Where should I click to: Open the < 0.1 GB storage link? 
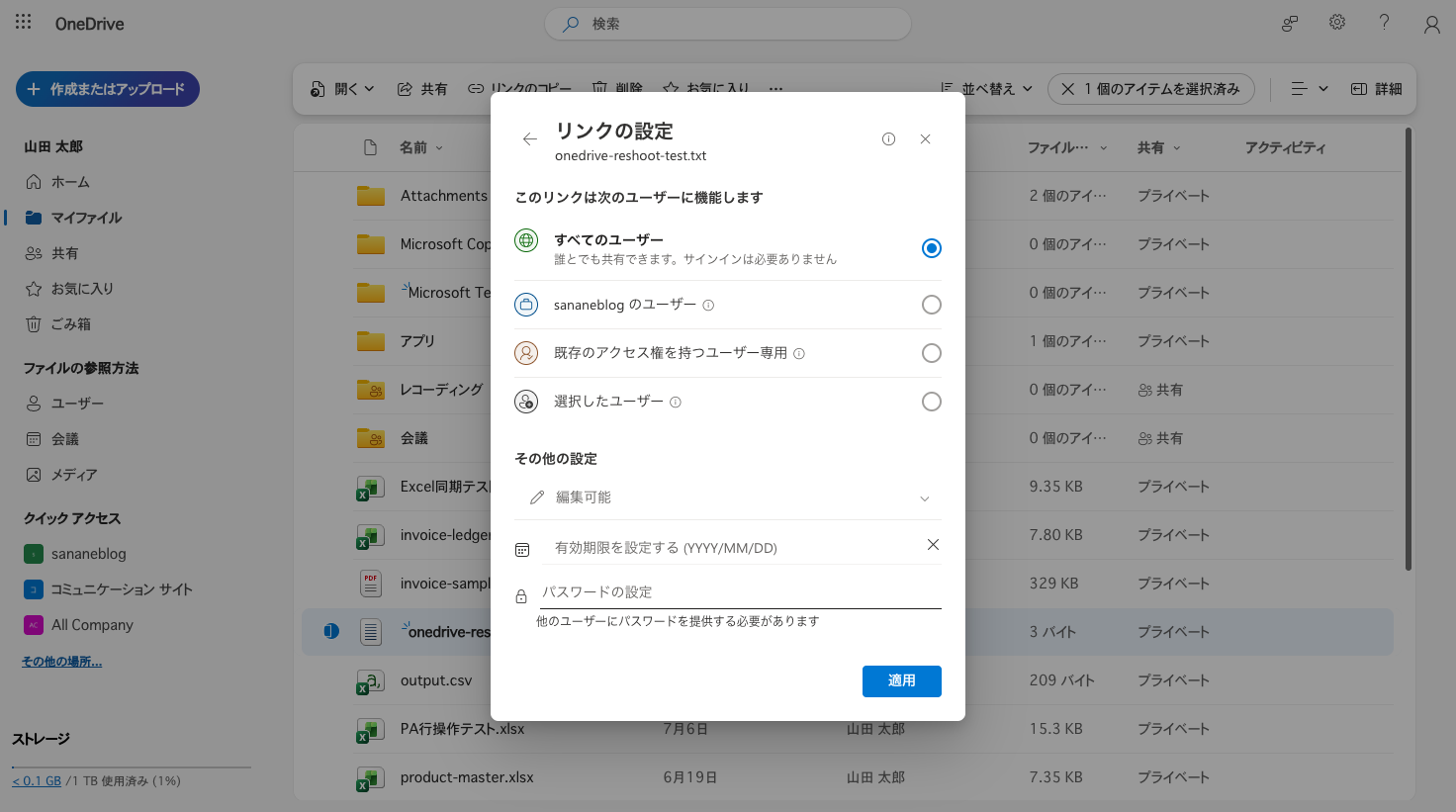(37, 781)
